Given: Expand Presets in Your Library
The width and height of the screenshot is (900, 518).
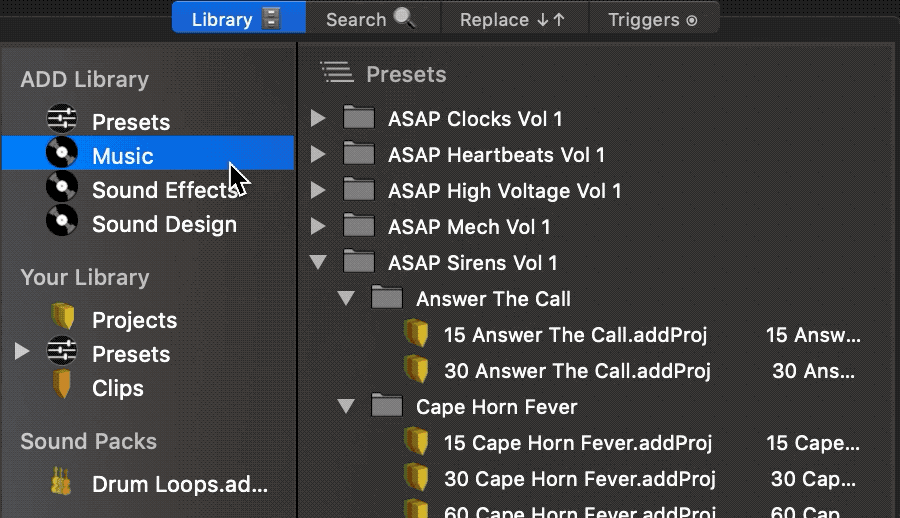Looking at the screenshot, I should pos(22,352).
